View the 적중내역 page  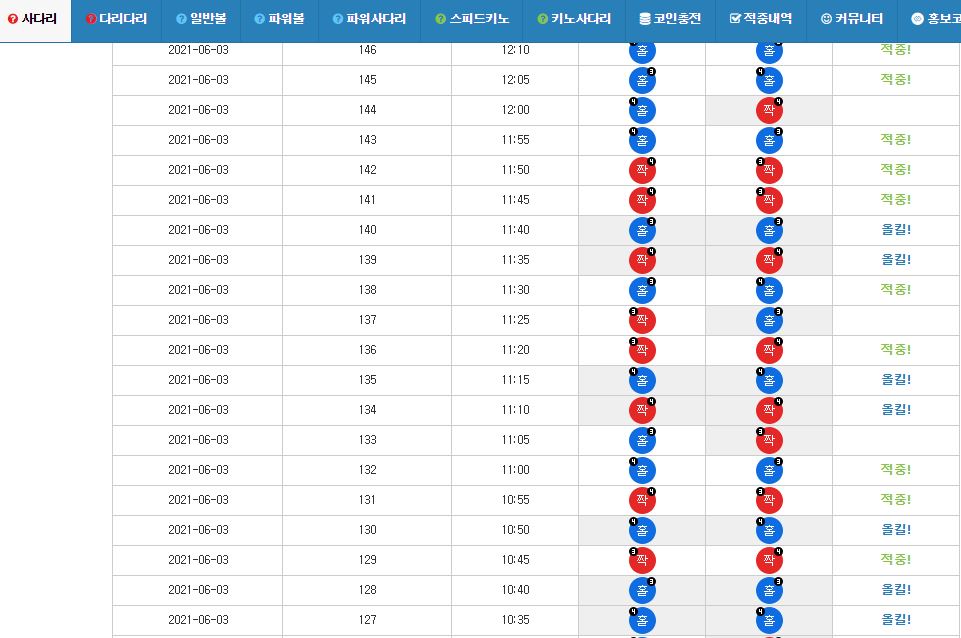click(761, 19)
